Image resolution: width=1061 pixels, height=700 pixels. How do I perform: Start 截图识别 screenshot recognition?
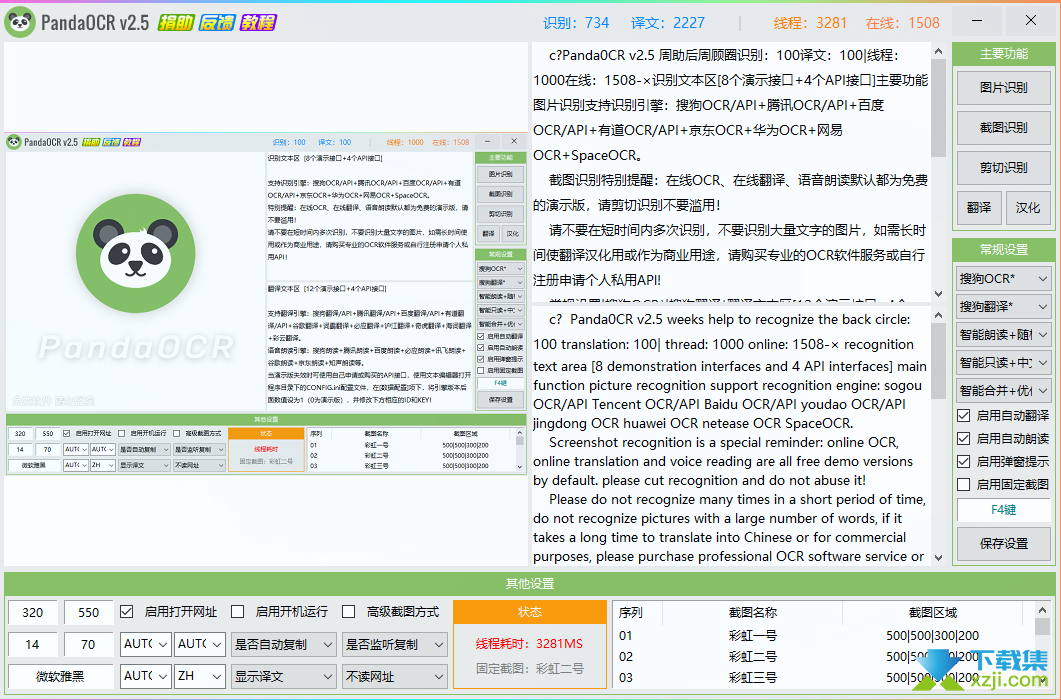(1003, 127)
